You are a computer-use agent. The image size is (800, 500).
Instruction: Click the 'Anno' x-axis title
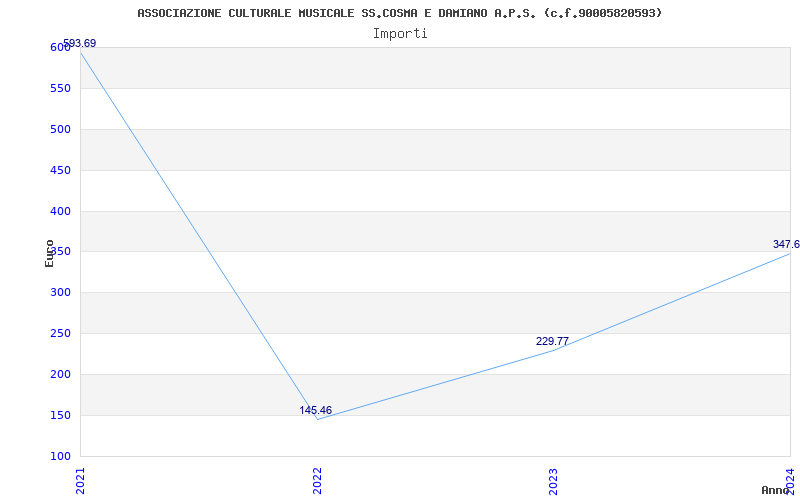point(776,490)
